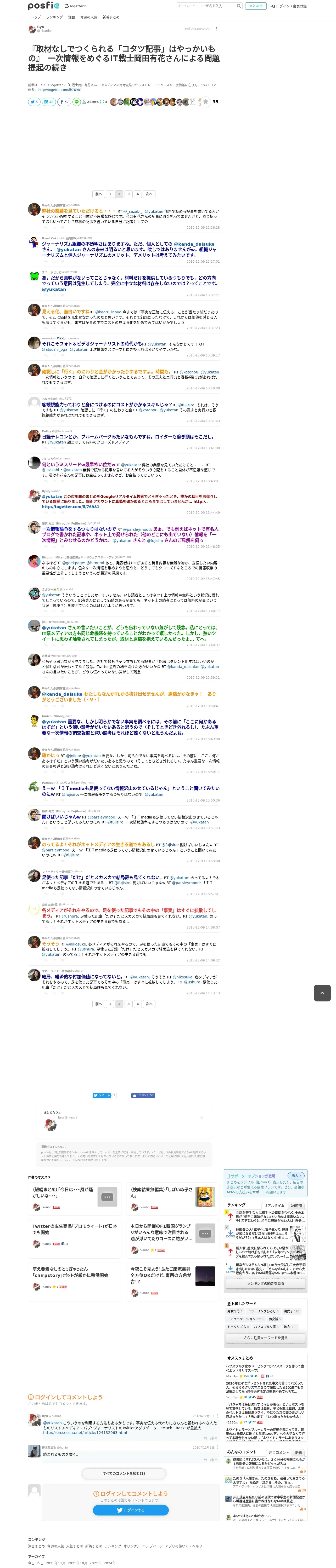Click the Facebook share button showing 57
Screen dimensions: 336x1568
click(x=64, y=102)
